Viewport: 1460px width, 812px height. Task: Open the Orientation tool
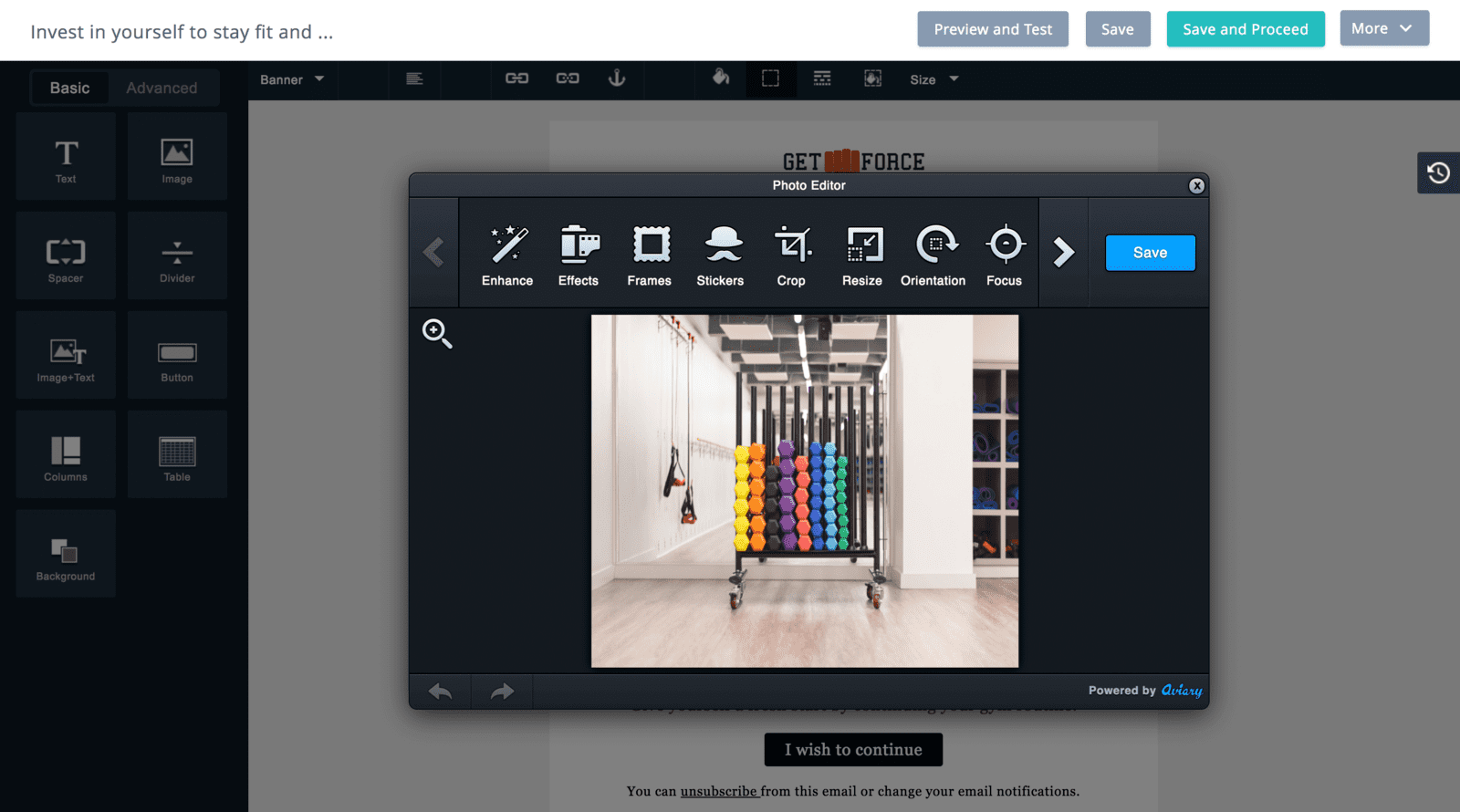[933, 255]
